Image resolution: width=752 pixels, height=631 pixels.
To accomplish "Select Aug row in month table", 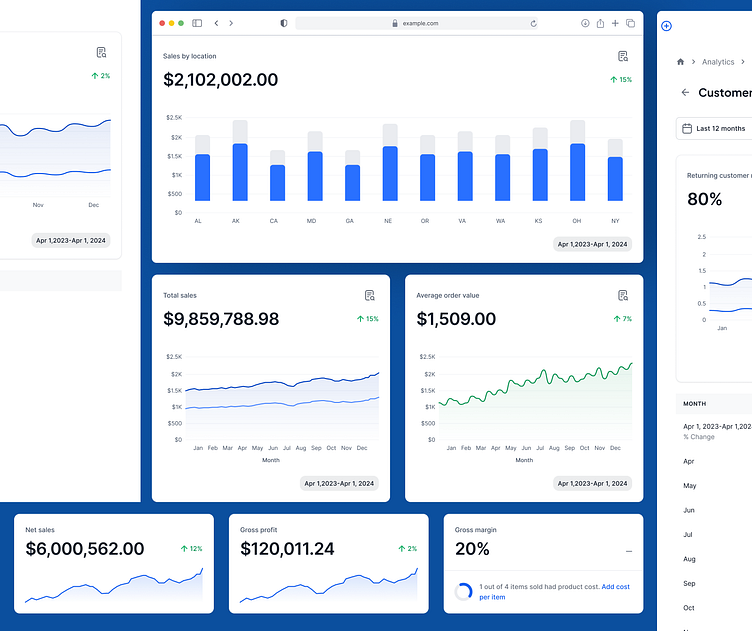I will (689, 559).
